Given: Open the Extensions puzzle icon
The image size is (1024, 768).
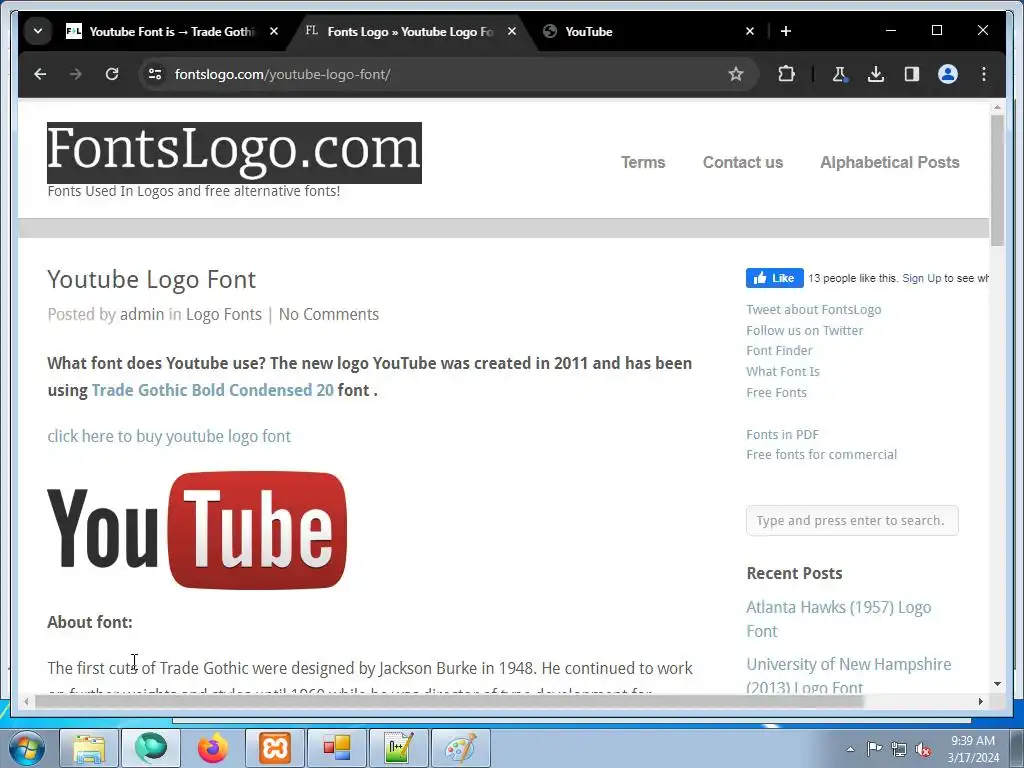Looking at the screenshot, I should coord(786,74).
